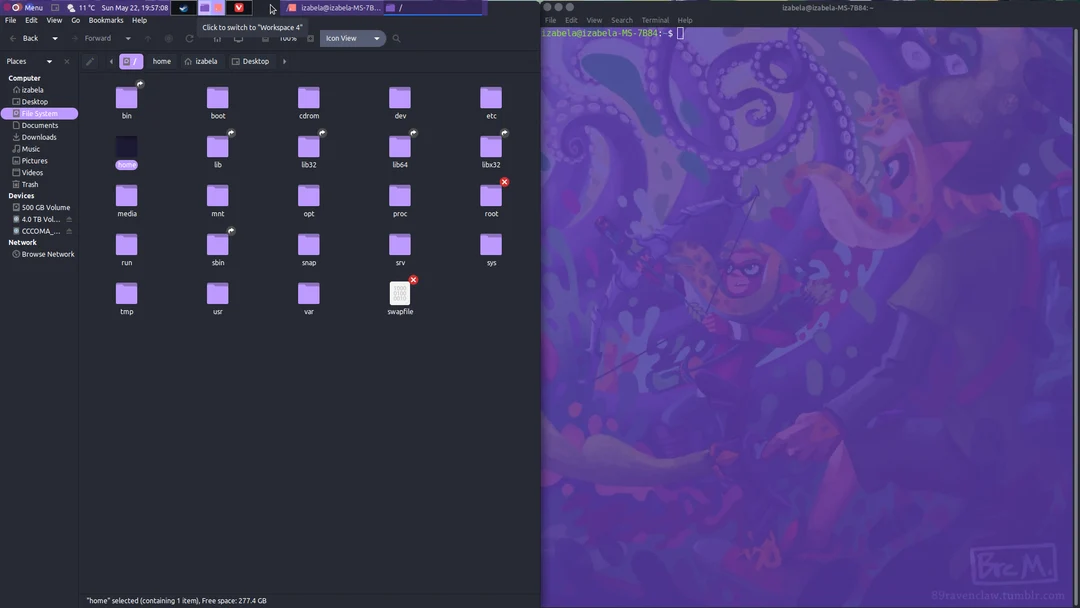The height and width of the screenshot is (608, 1080).
Task: Open the "media" folder icon
Action: (126, 196)
